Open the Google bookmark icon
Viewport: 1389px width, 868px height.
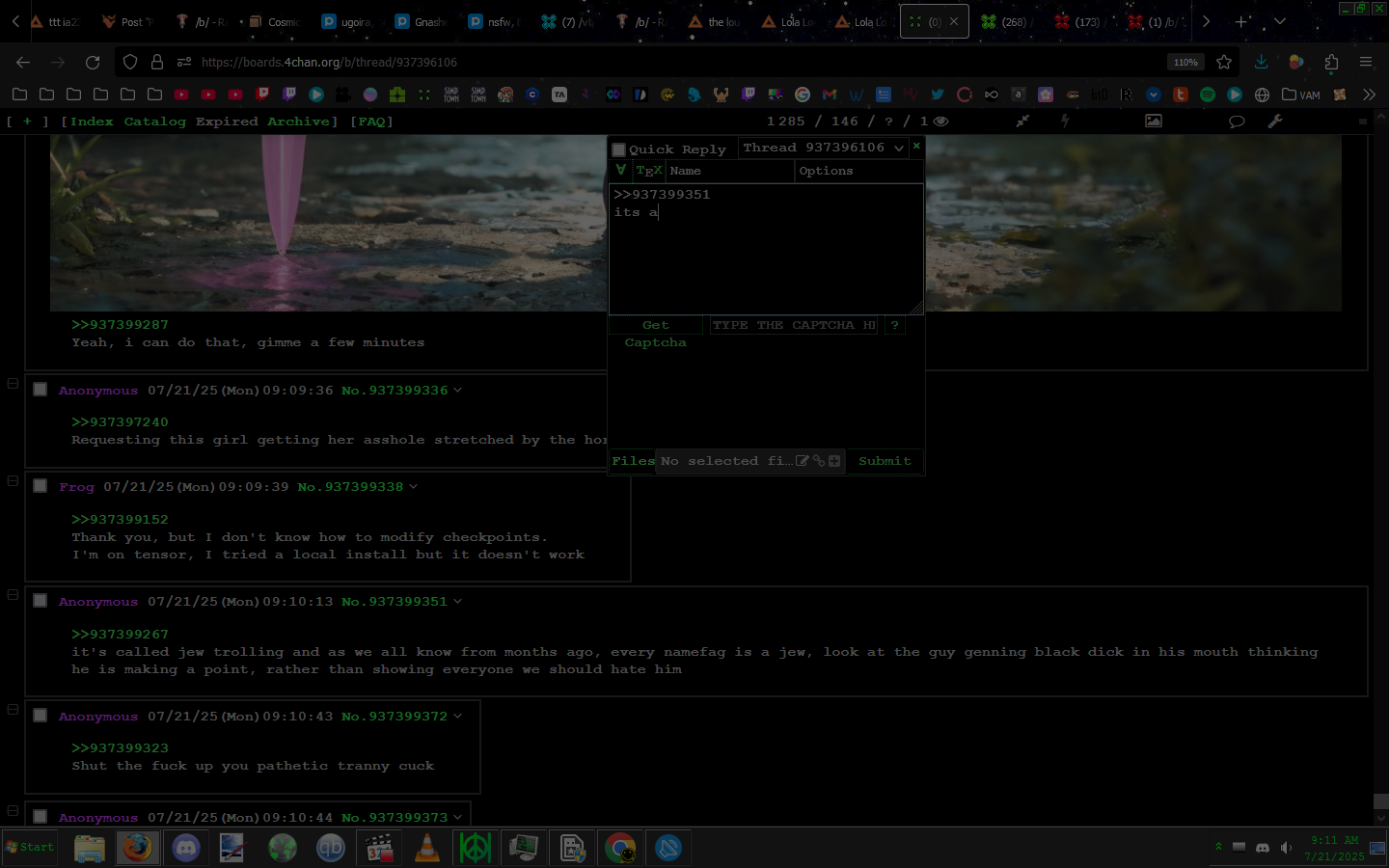(803, 95)
